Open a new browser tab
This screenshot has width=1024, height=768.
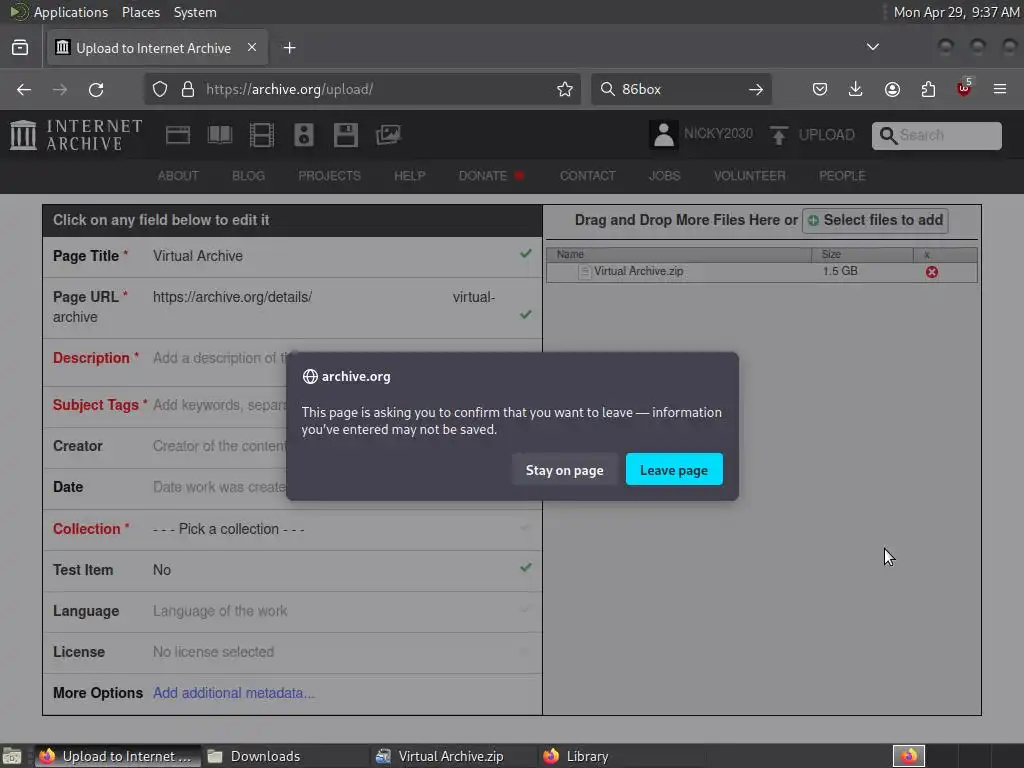point(289,48)
